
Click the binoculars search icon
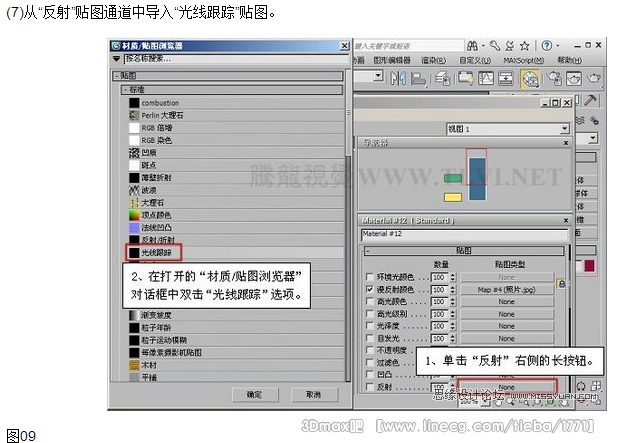click(x=472, y=46)
